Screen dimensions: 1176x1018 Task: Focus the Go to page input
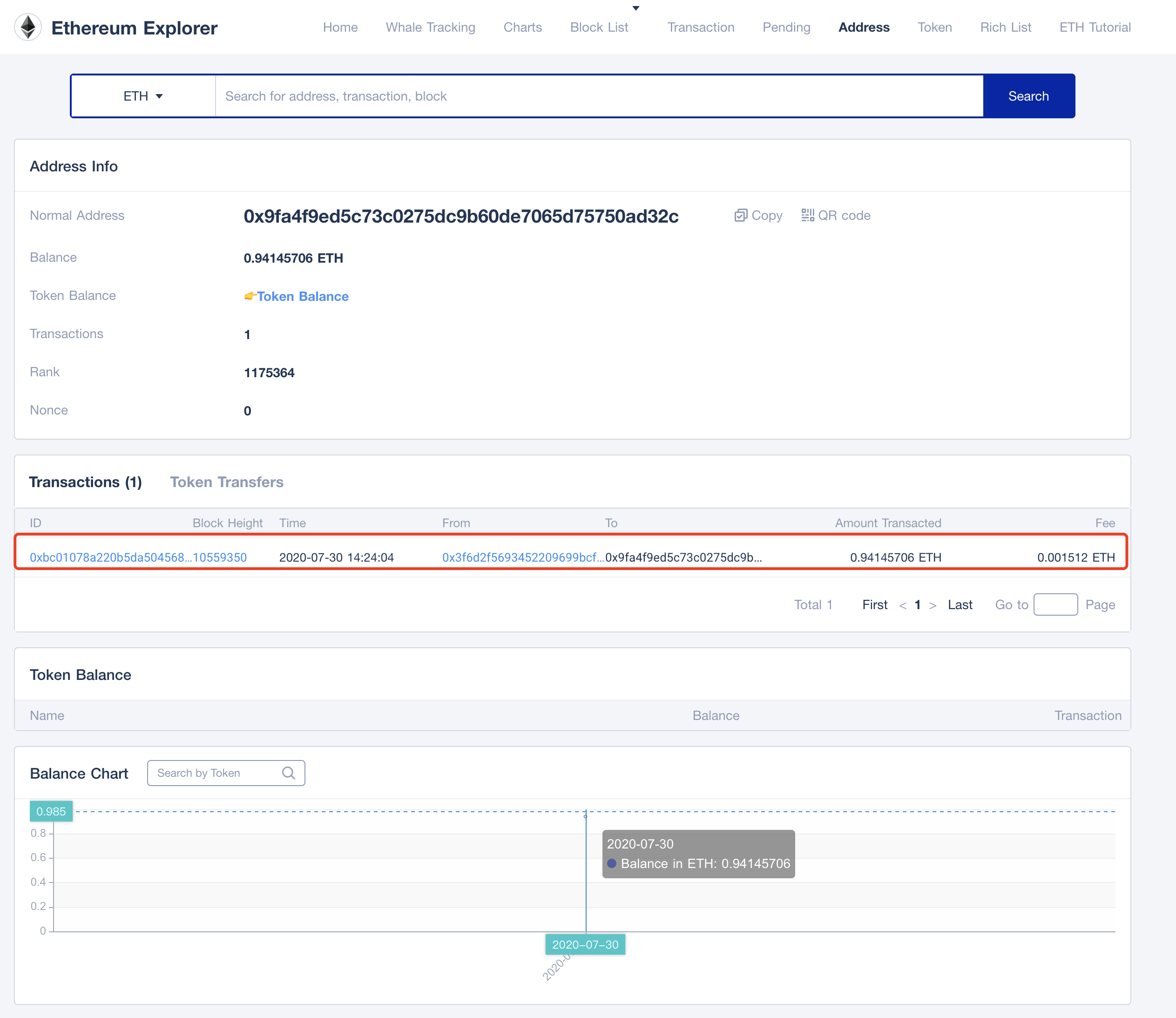pos(1055,604)
